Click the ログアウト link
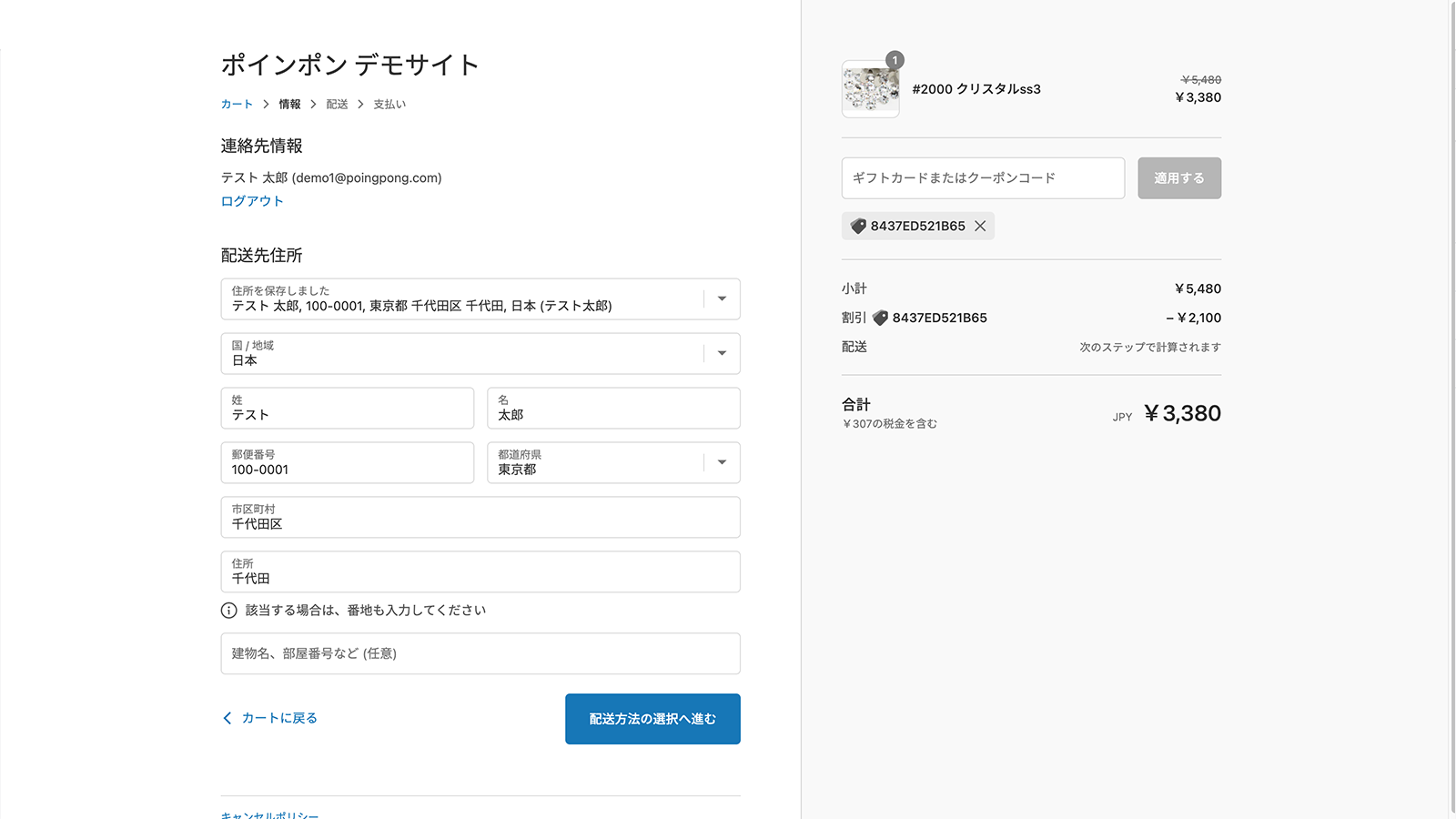Image resolution: width=1456 pixels, height=819 pixels. [x=250, y=200]
